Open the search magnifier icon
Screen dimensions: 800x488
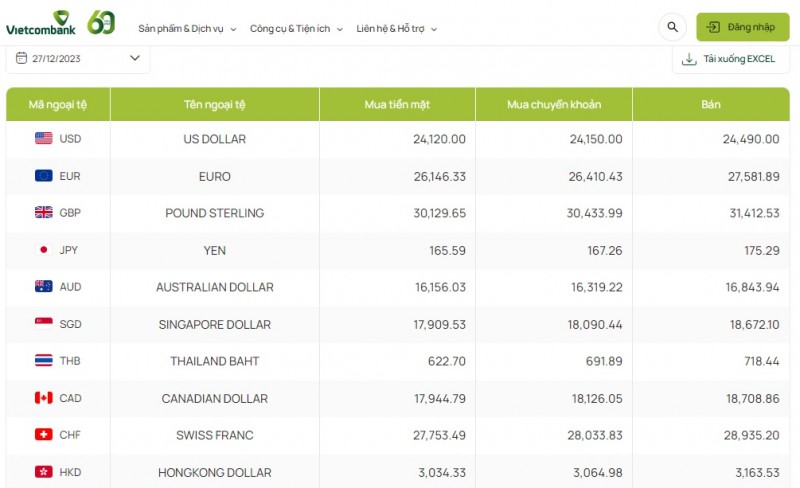[x=672, y=27]
